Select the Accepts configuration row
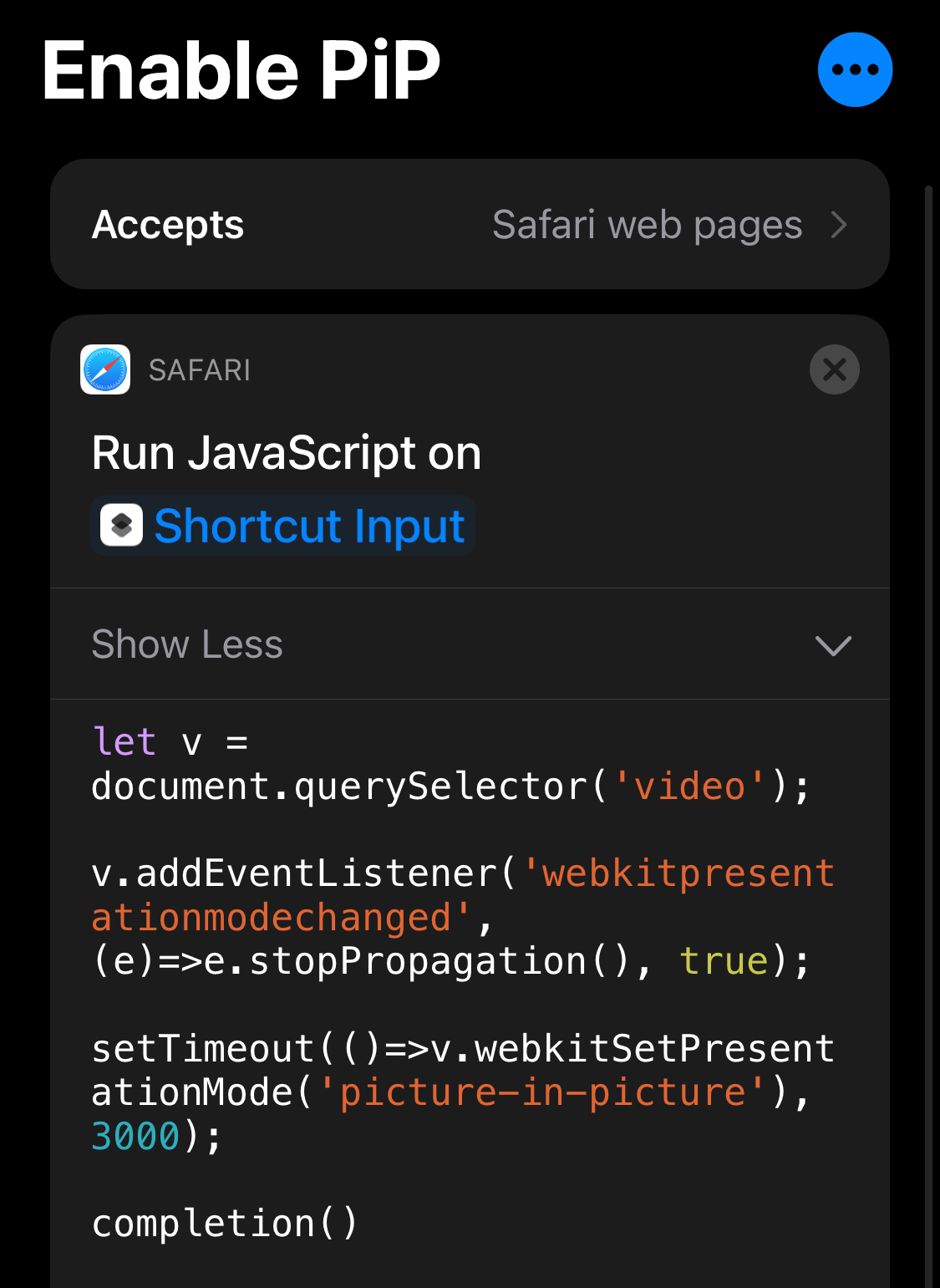The width and height of the screenshot is (940, 1288). [x=470, y=223]
